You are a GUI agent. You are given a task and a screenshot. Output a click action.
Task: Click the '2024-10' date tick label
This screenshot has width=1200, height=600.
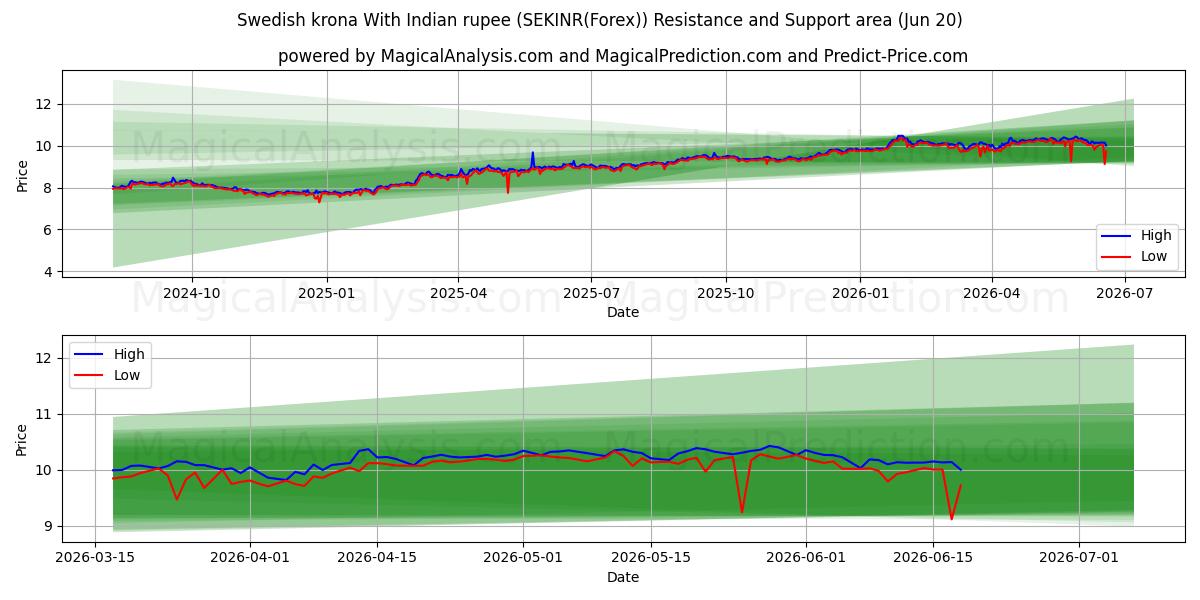191,294
